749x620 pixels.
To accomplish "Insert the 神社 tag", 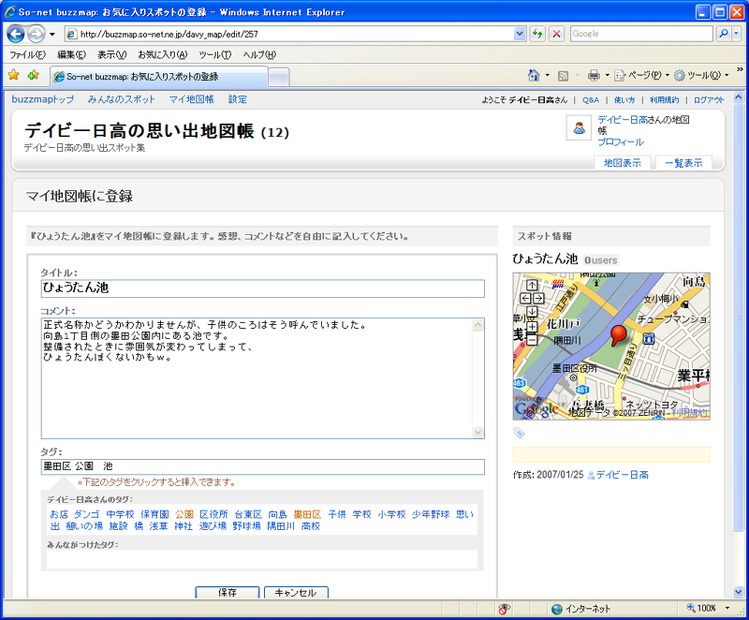I will [x=183, y=526].
